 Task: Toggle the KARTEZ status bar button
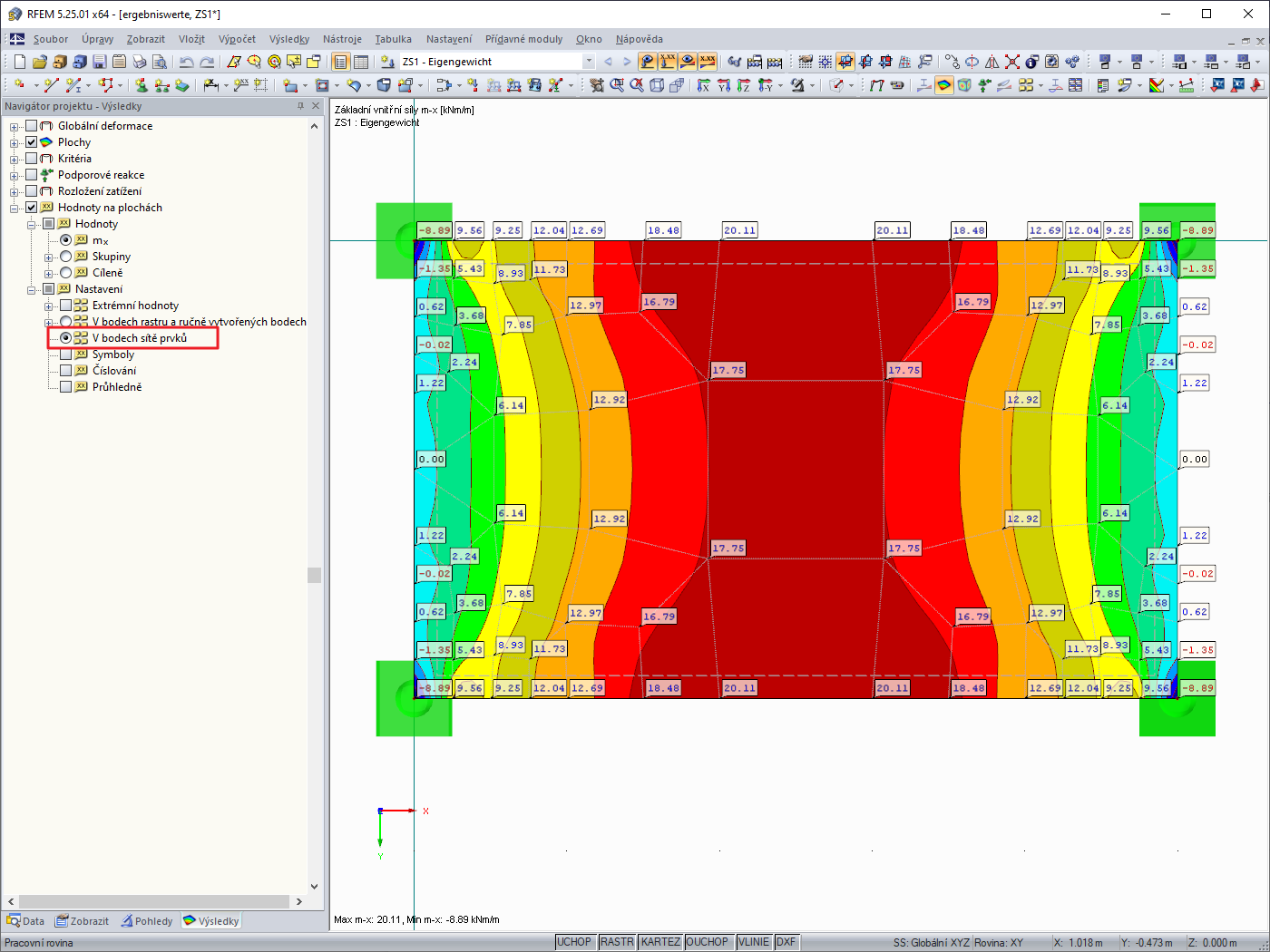point(660,942)
